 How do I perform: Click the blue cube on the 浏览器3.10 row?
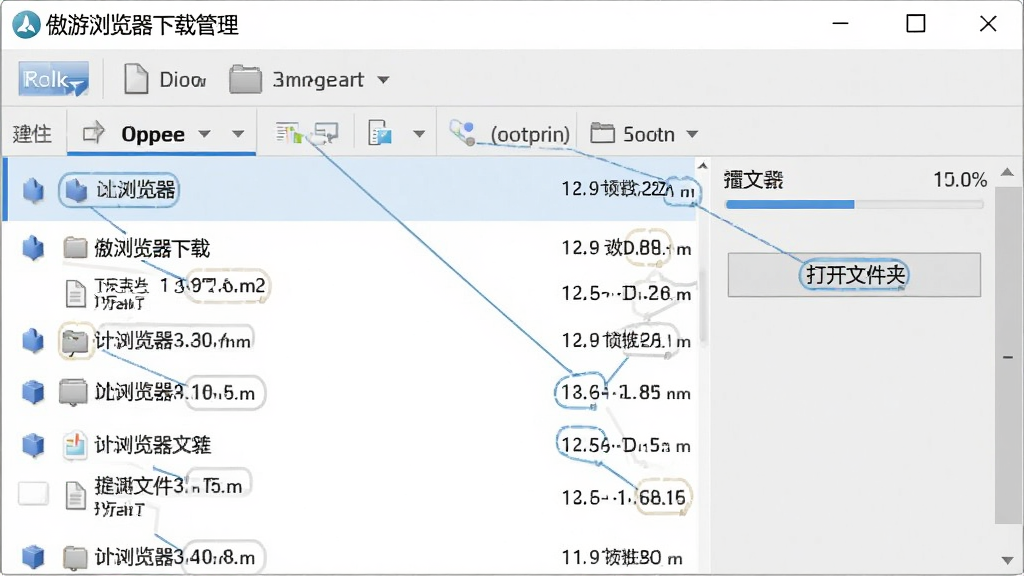33,392
